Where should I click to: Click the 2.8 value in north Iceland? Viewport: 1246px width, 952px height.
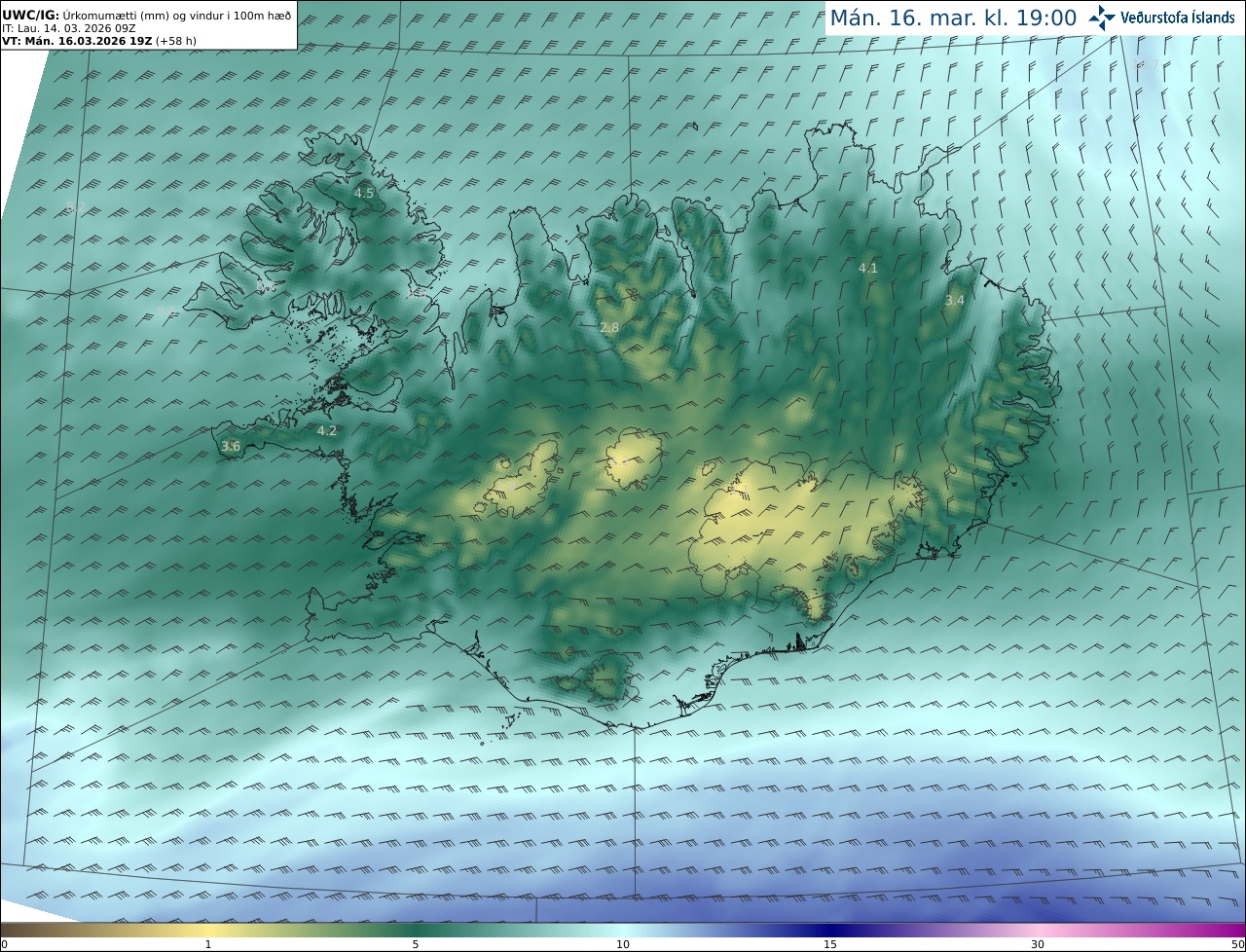click(x=609, y=328)
